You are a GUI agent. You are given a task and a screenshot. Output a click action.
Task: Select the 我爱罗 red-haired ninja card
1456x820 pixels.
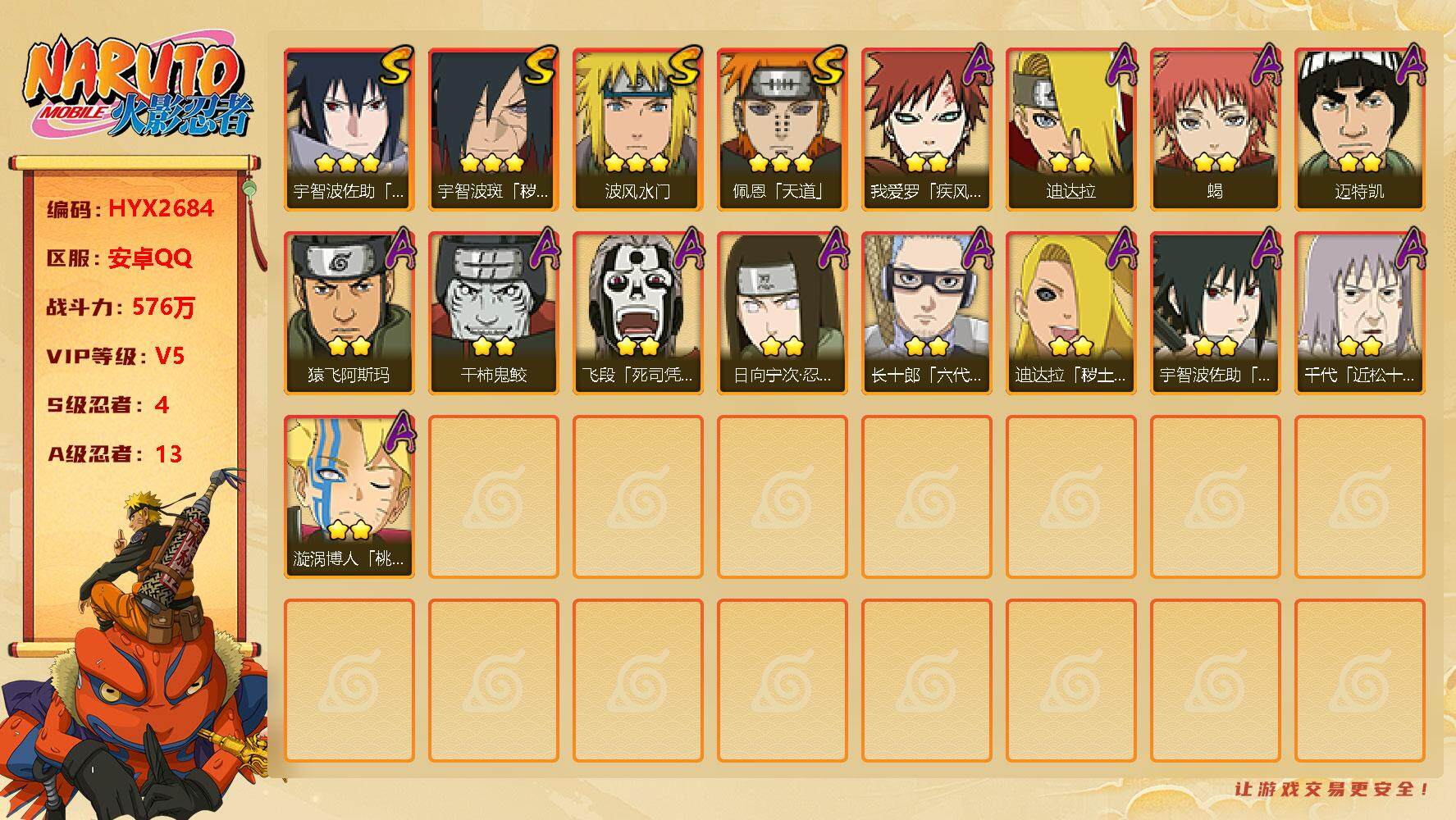(926, 130)
